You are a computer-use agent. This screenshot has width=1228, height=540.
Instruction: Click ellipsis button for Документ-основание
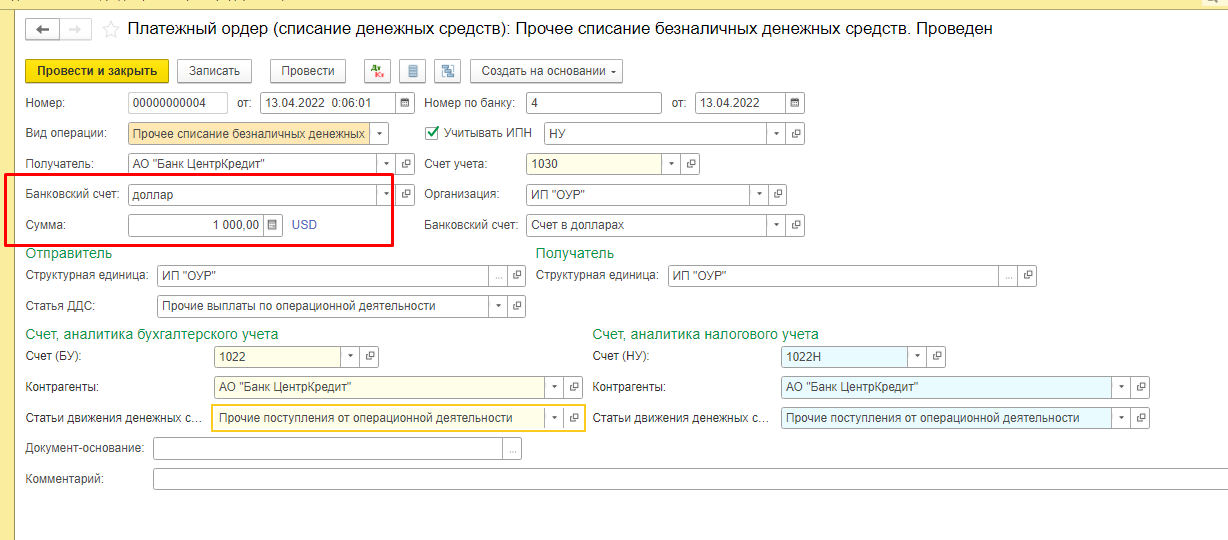point(512,450)
